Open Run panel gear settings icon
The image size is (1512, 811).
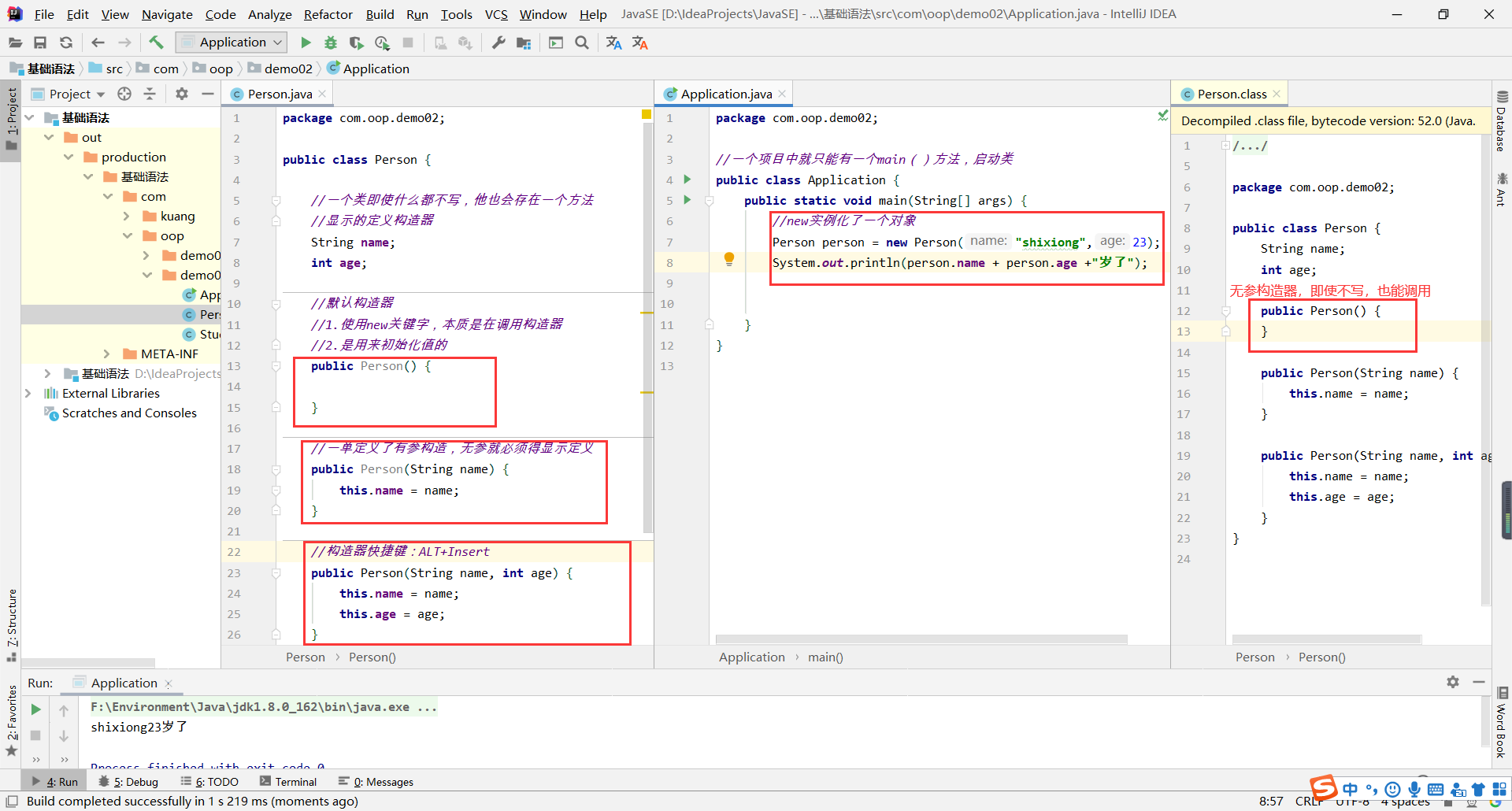[1453, 682]
